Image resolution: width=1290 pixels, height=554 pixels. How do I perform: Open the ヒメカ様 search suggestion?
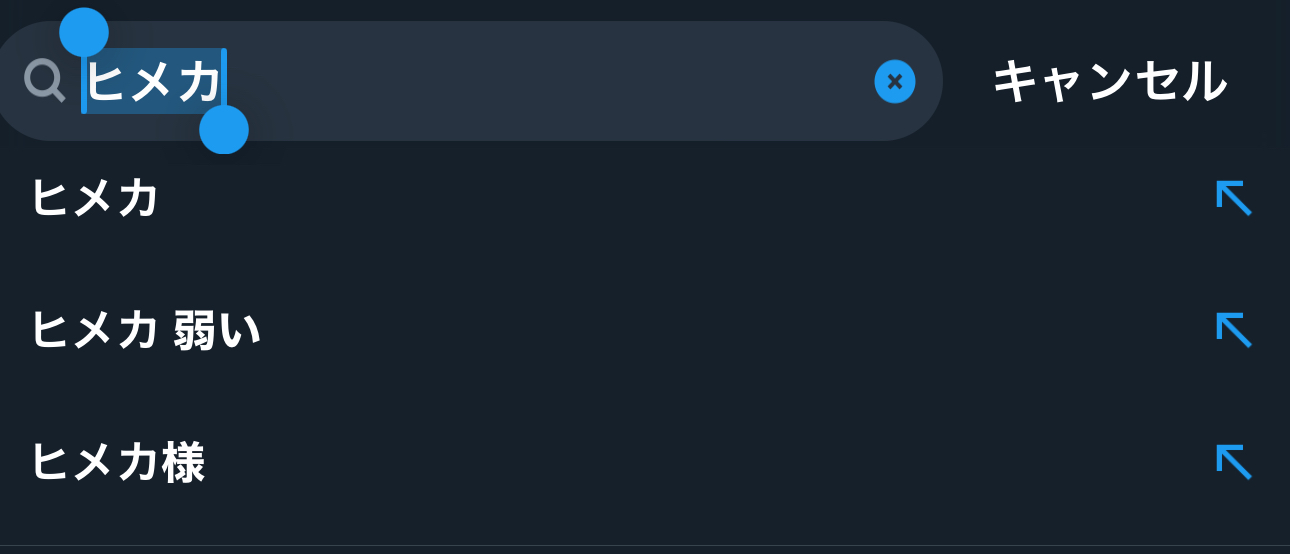tap(117, 462)
